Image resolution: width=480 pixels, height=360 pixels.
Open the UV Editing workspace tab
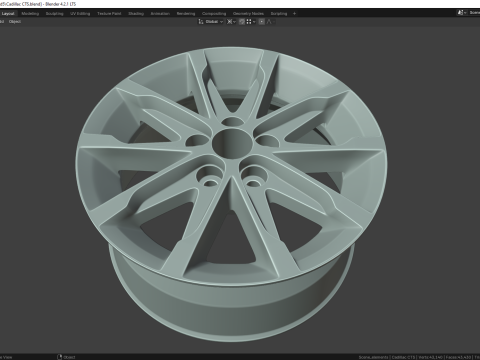point(80,14)
